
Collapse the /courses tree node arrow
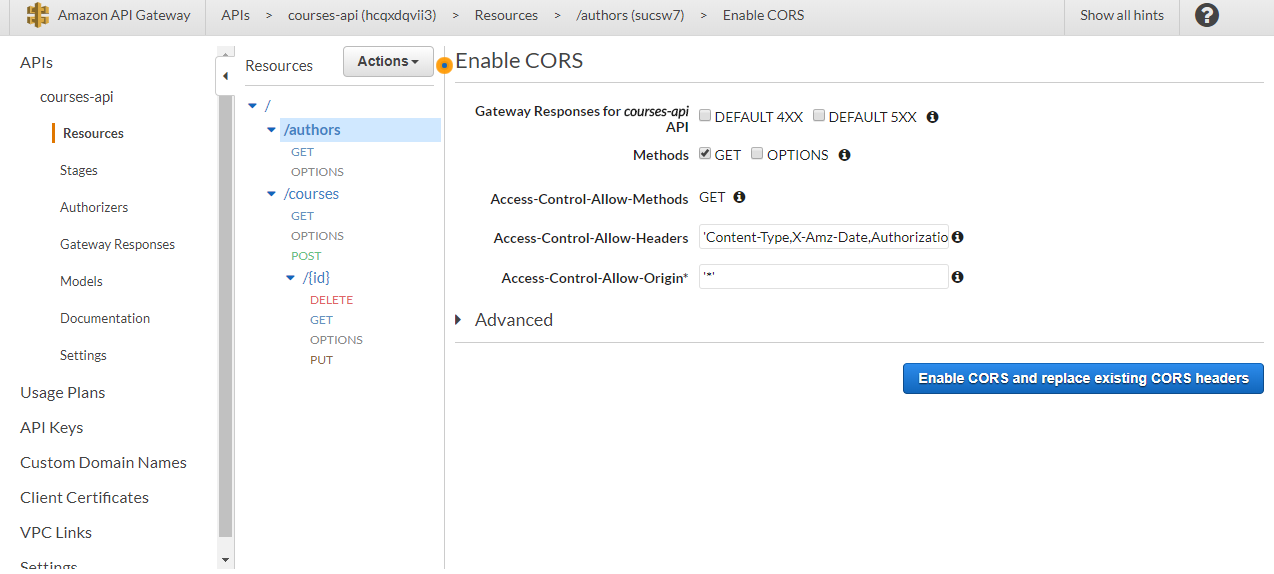click(x=271, y=194)
